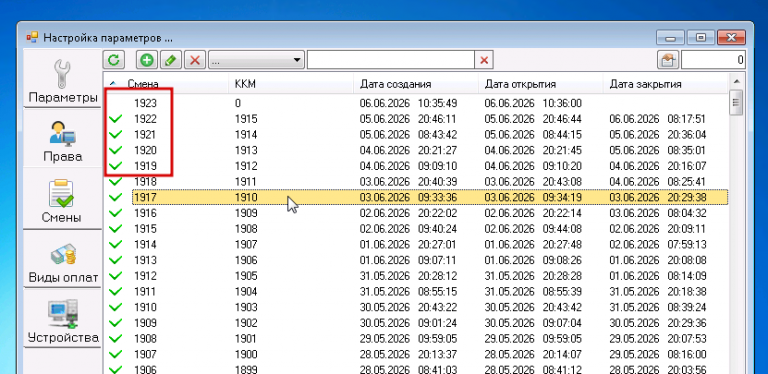This screenshot has width=768, height=374.
Task: Select shift row 1914
Action: pyautogui.click(x=416, y=244)
